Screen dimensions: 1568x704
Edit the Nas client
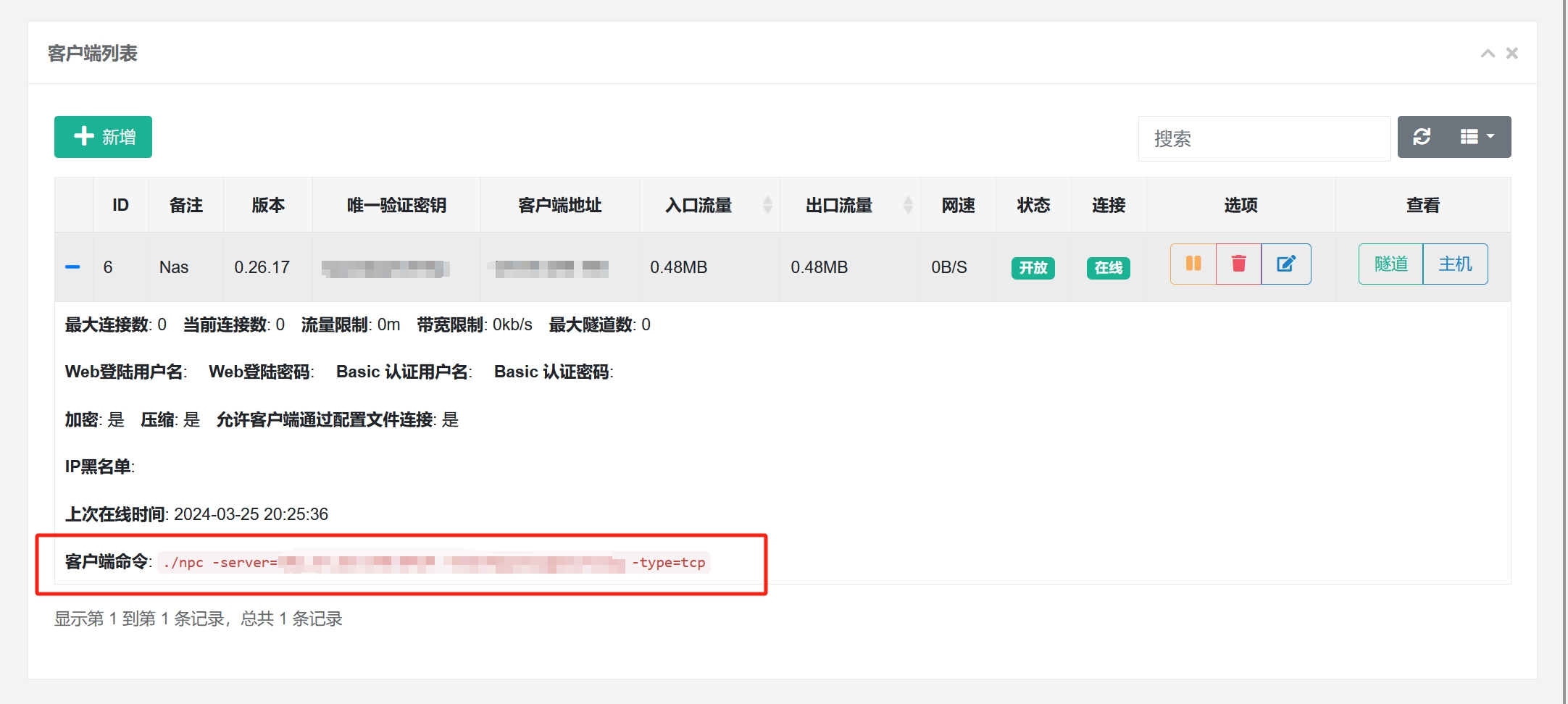coord(1286,264)
